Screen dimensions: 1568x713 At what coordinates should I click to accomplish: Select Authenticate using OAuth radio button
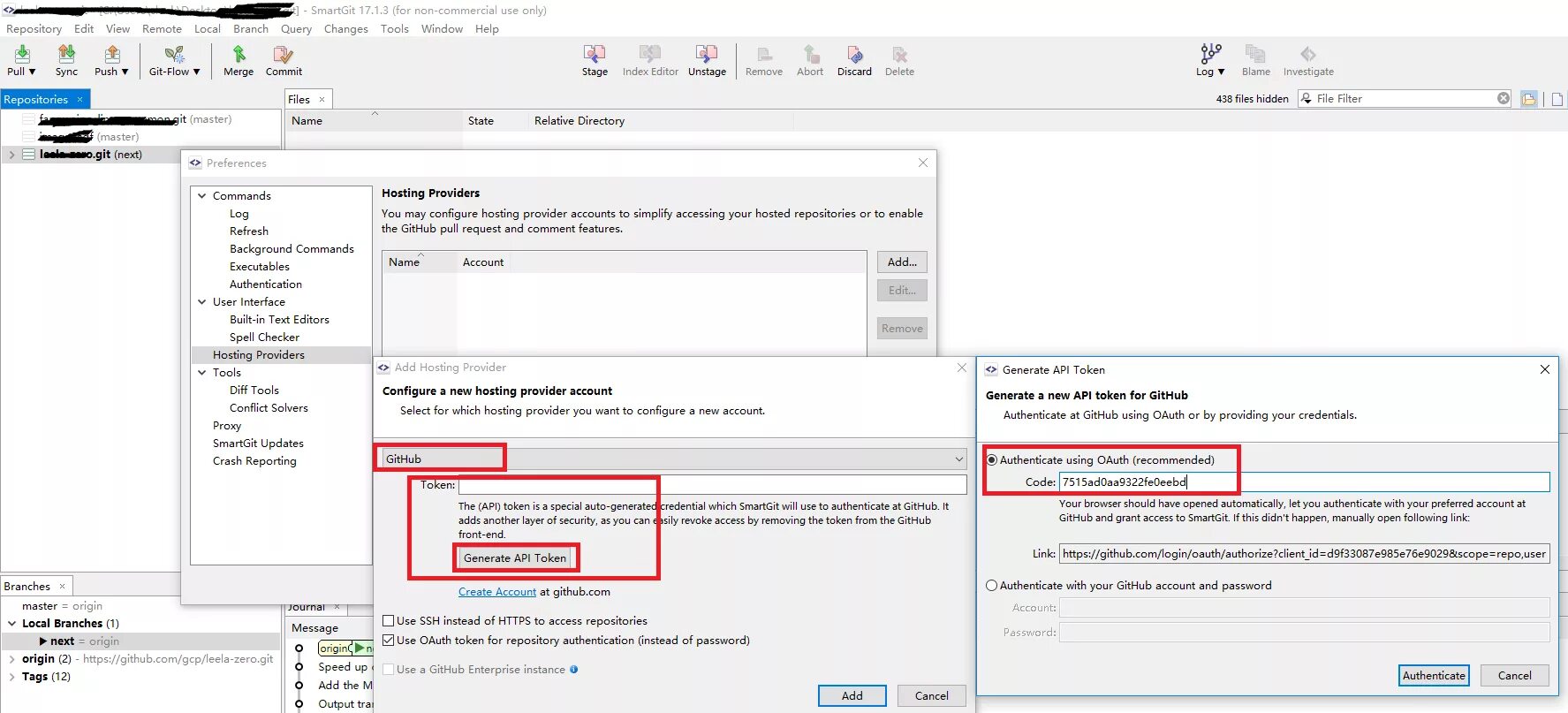click(x=992, y=459)
